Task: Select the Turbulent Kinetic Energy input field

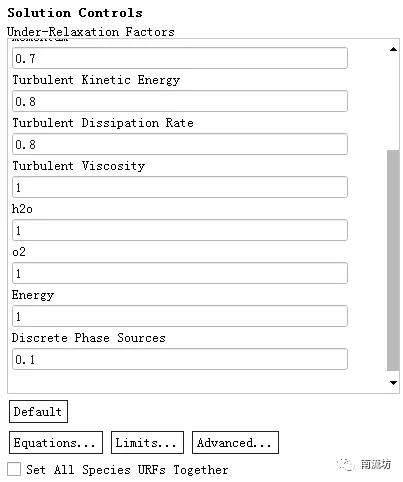Action: tap(180, 101)
